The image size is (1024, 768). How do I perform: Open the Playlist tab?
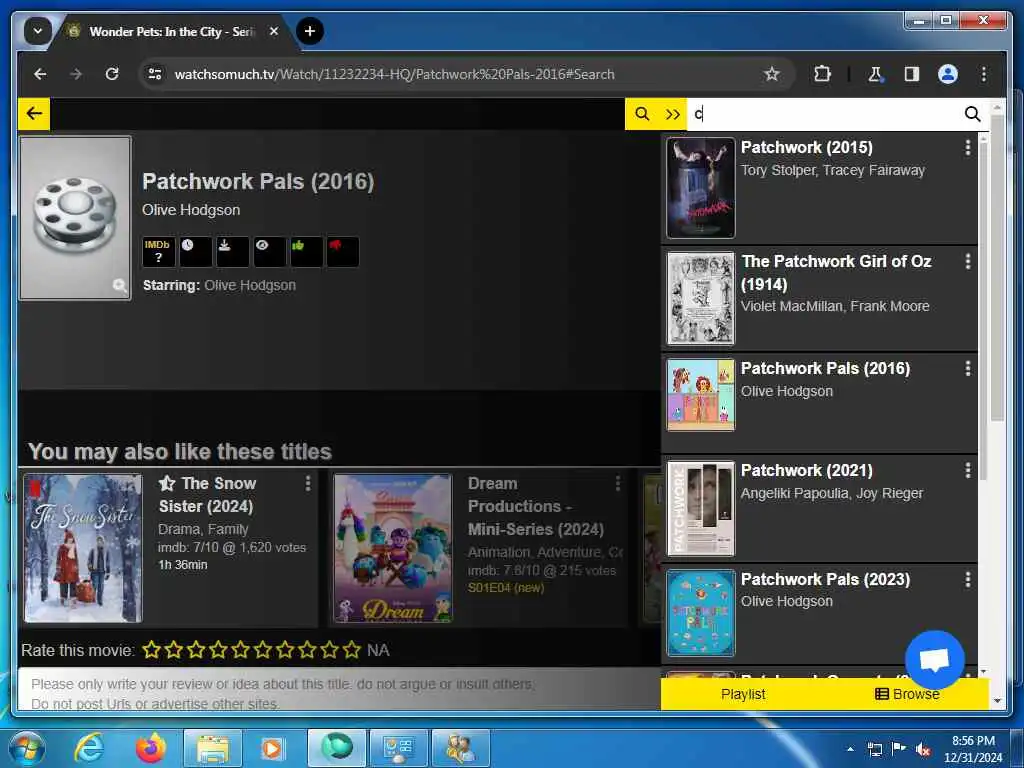[x=743, y=694]
